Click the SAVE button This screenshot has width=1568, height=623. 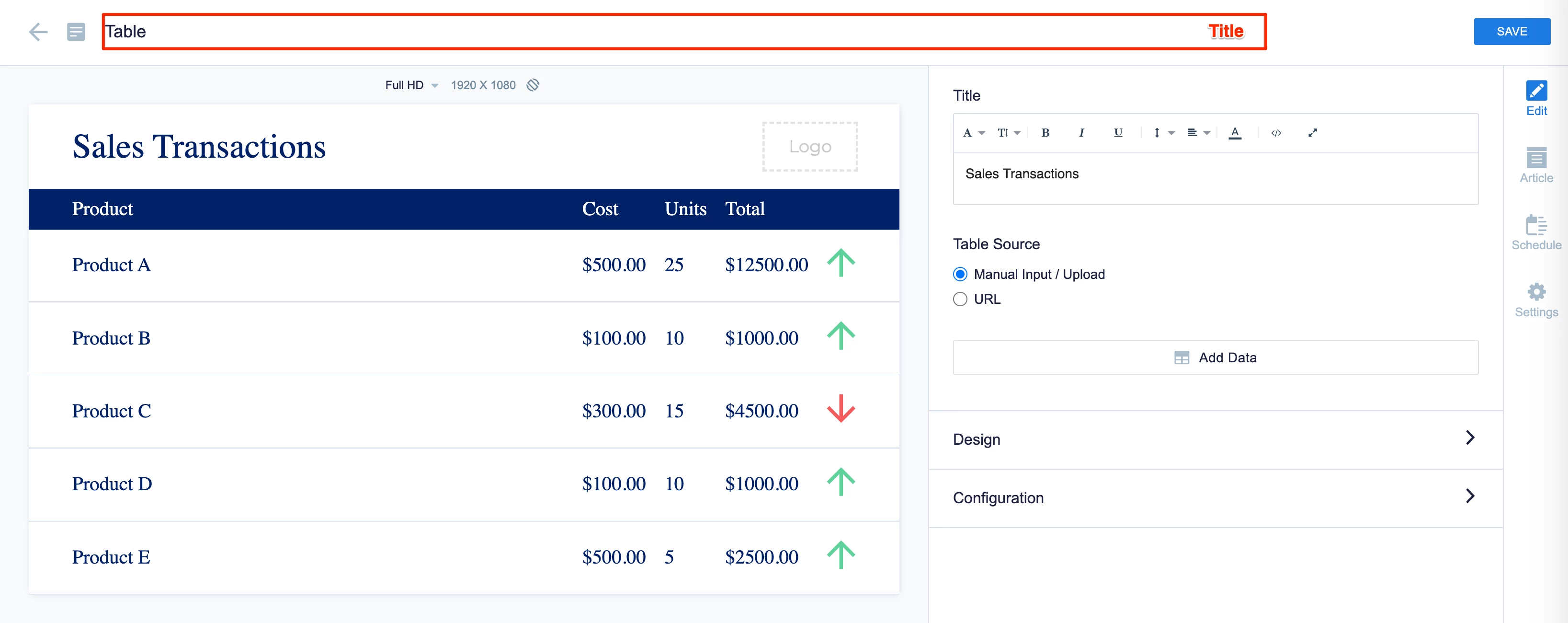click(1511, 32)
